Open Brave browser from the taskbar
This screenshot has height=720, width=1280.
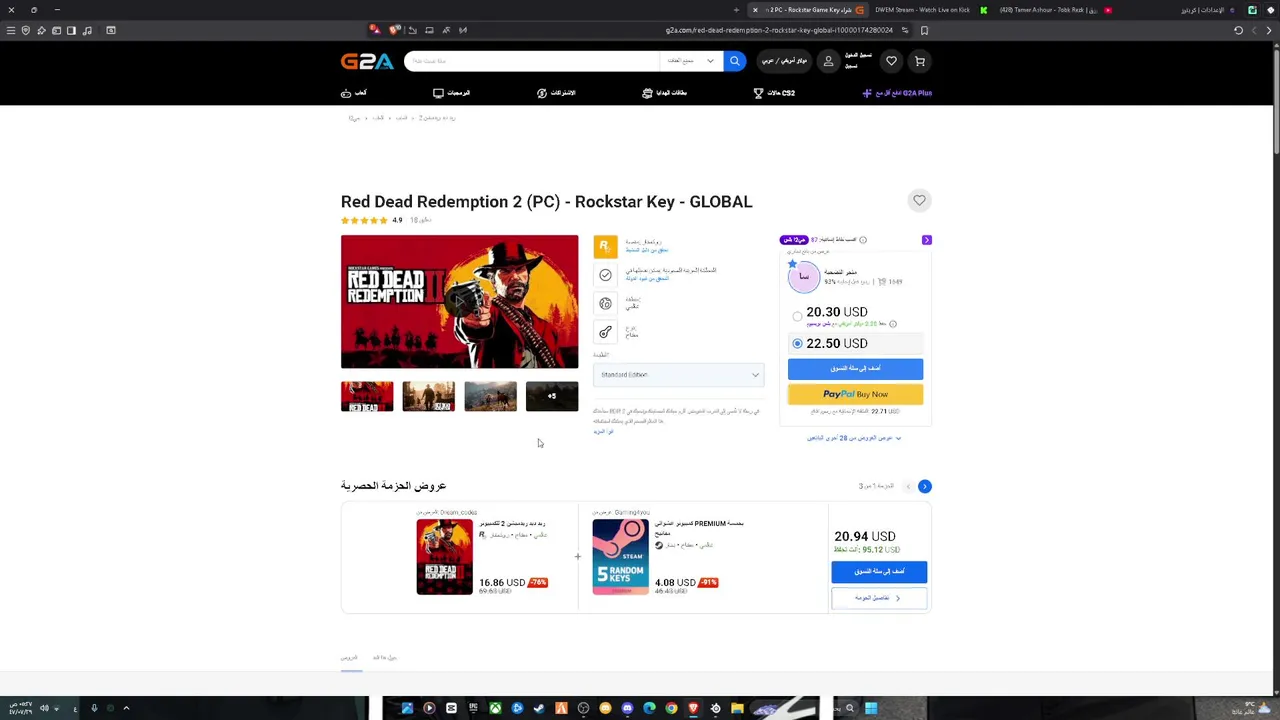pyautogui.click(x=693, y=708)
